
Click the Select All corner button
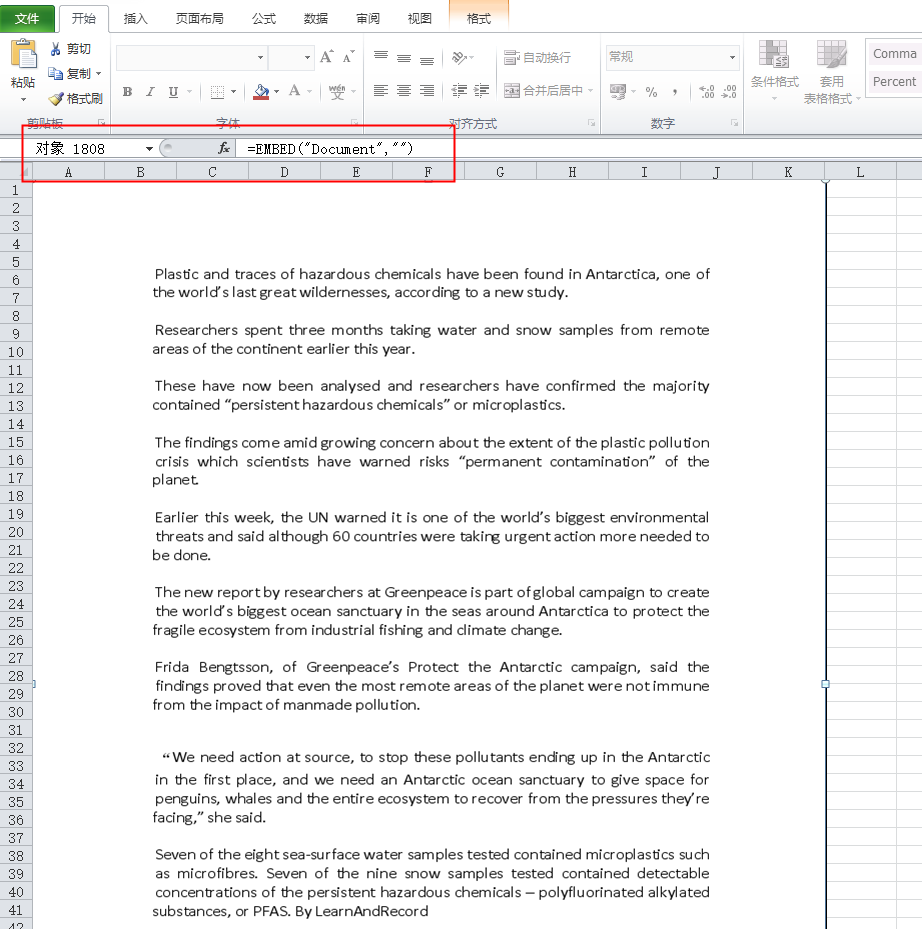(16, 172)
